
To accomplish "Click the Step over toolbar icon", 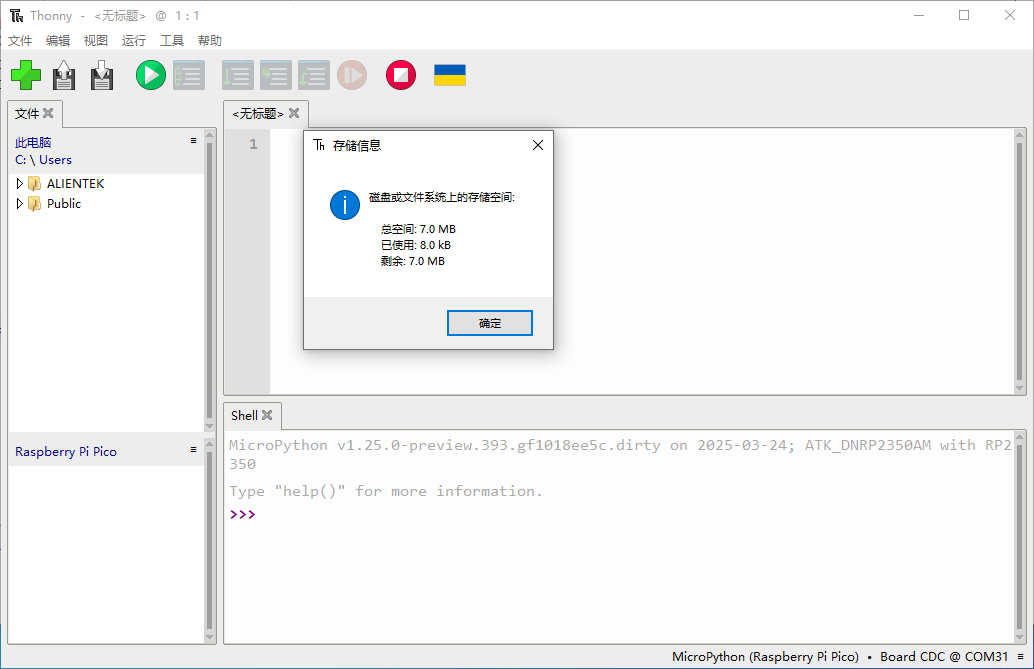I will (237, 75).
